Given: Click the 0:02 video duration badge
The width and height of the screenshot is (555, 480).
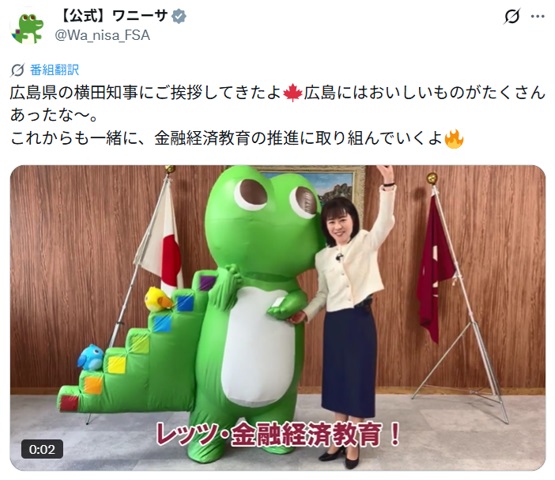Looking at the screenshot, I should [x=42, y=449].
